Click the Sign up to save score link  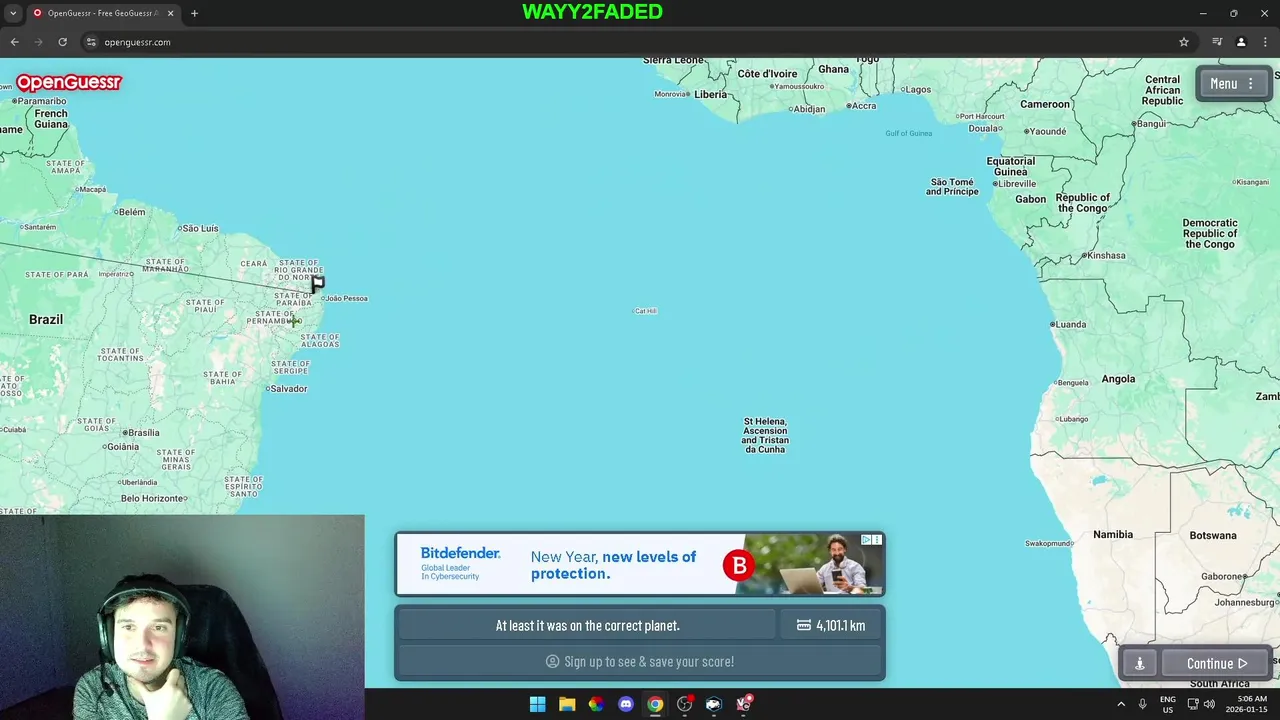pos(640,662)
